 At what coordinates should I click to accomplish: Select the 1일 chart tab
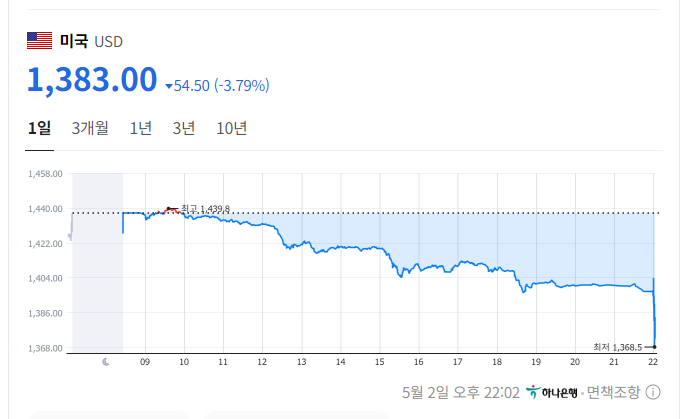[39, 128]
